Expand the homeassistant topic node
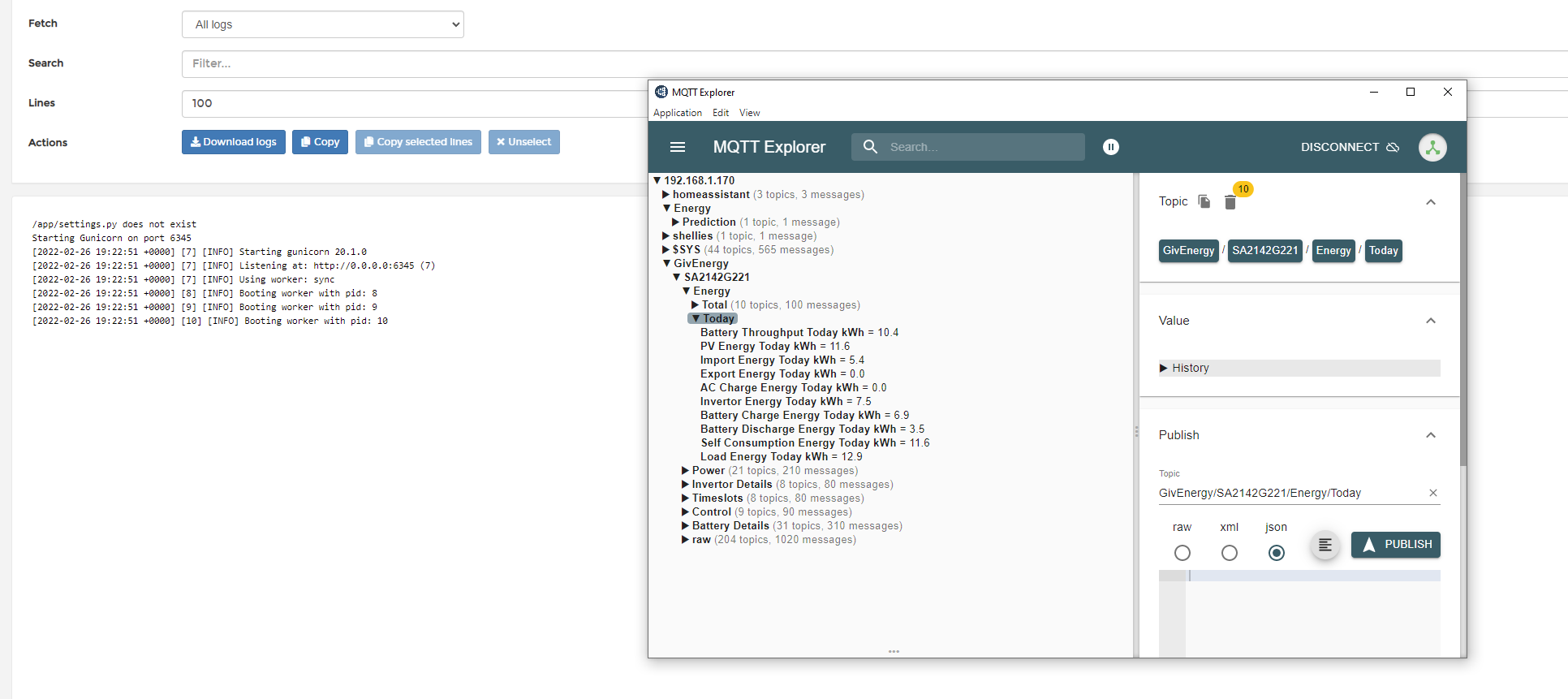Image resolution: width=1568 pixels, height=699 pixels. click(666, 195)
